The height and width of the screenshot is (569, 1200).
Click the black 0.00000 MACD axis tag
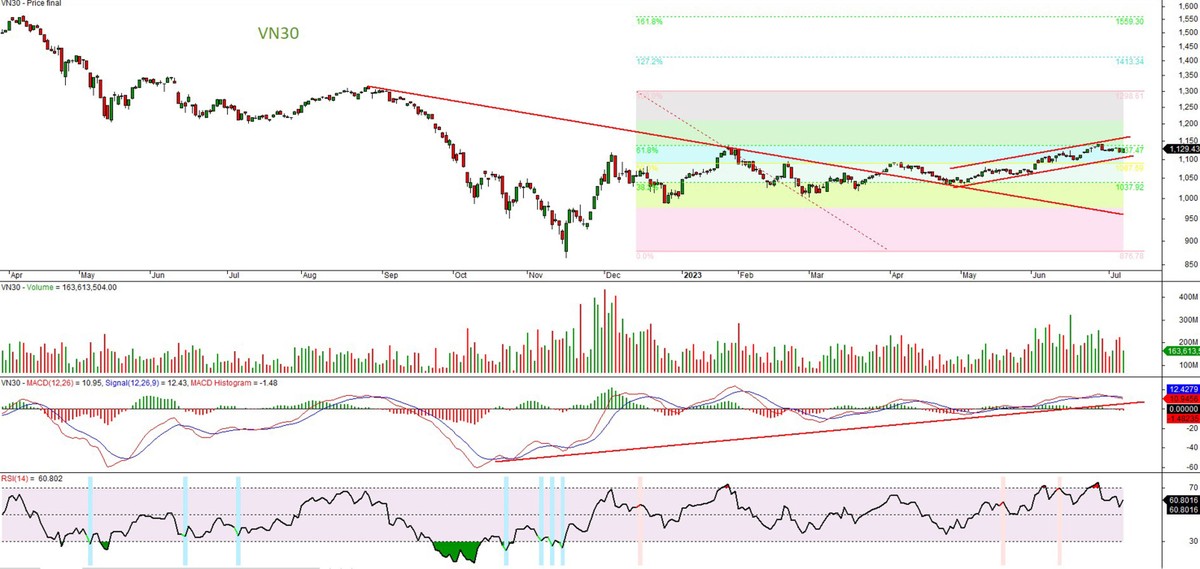click(x=1180, y=409)
